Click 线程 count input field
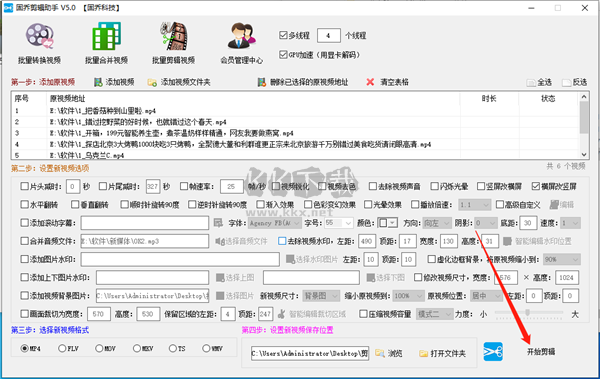Image resolution: width=600 pixels, height=379 pixels. 328,36
